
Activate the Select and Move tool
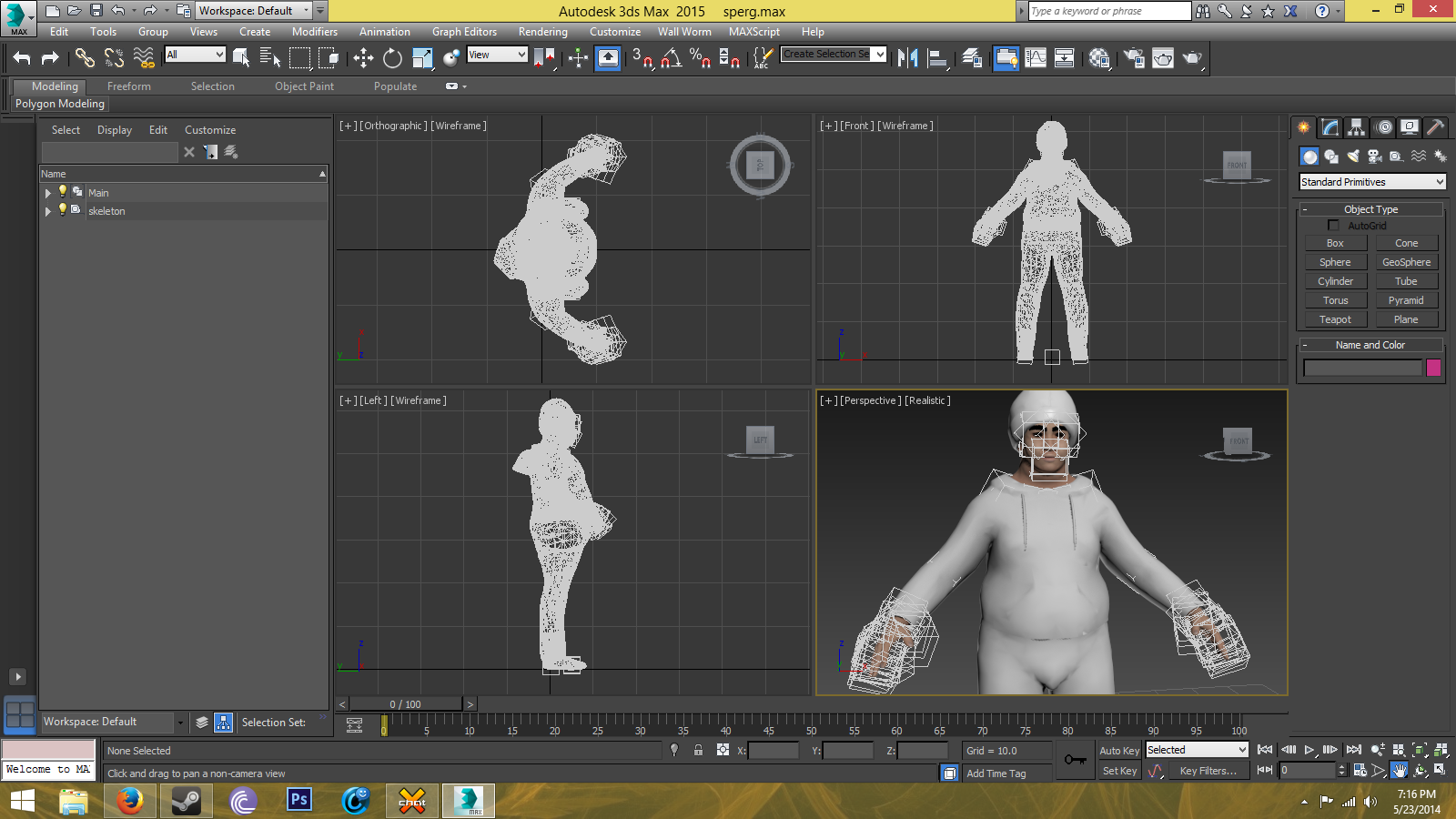click(363, 58)
